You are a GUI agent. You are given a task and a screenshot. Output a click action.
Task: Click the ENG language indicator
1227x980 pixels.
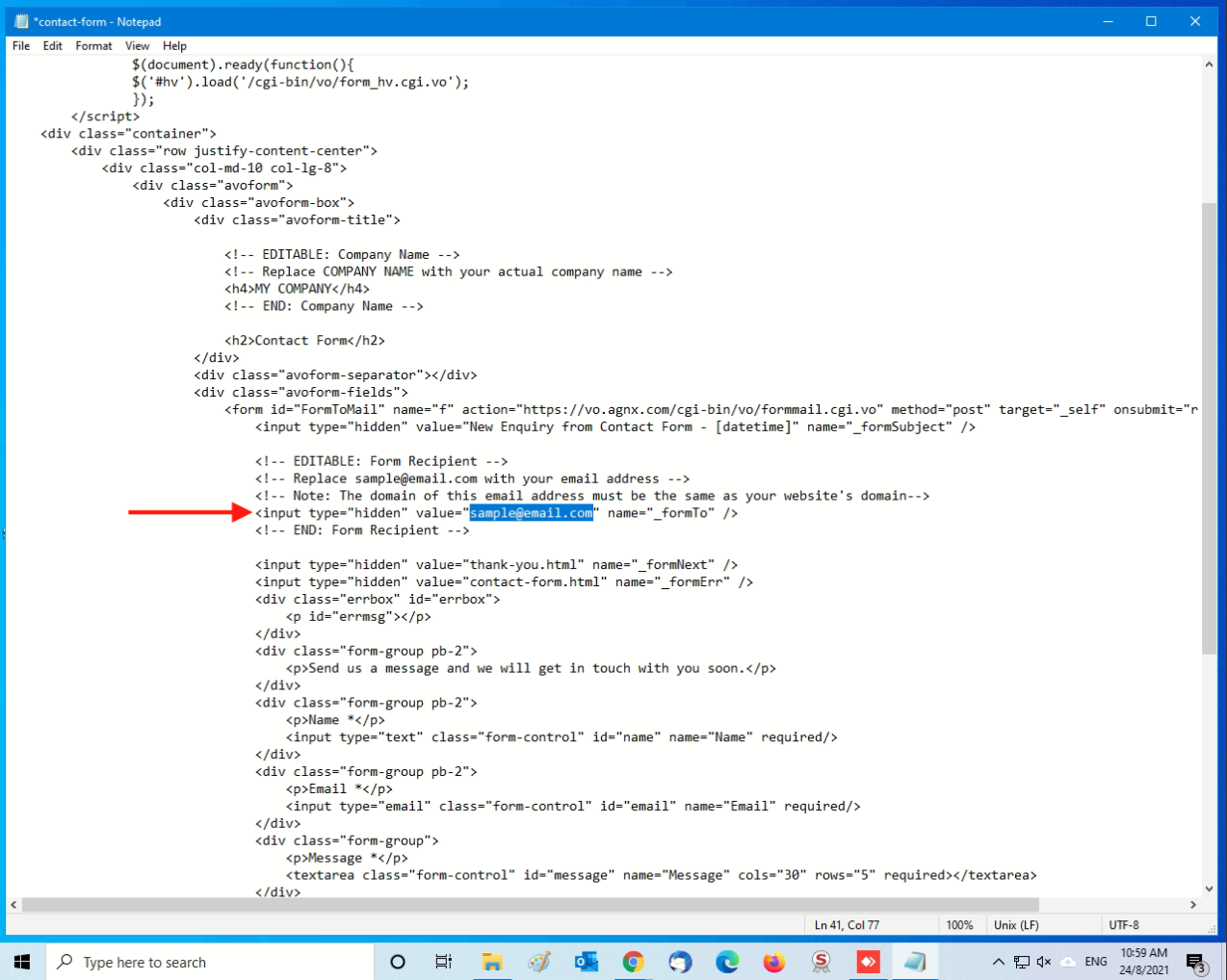tap(1095, 962)
